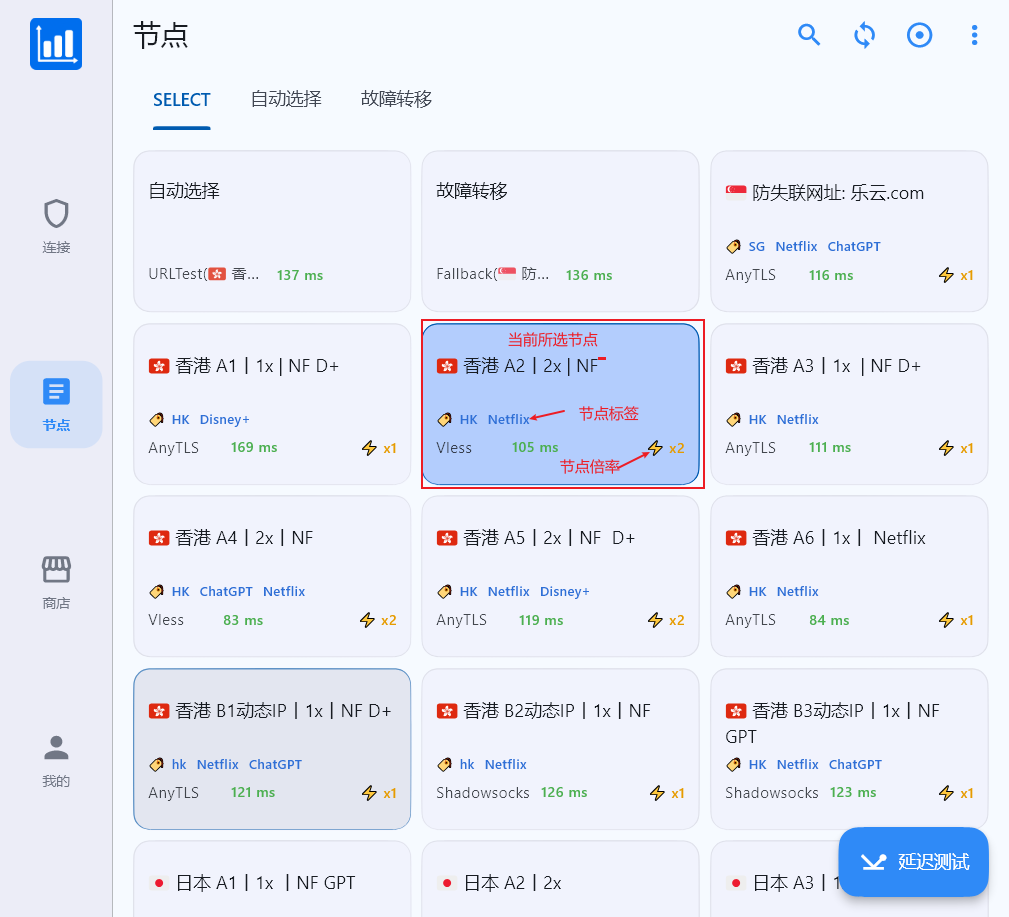
Task: Run the 延迟测试 latency test button
Action: 913,862
